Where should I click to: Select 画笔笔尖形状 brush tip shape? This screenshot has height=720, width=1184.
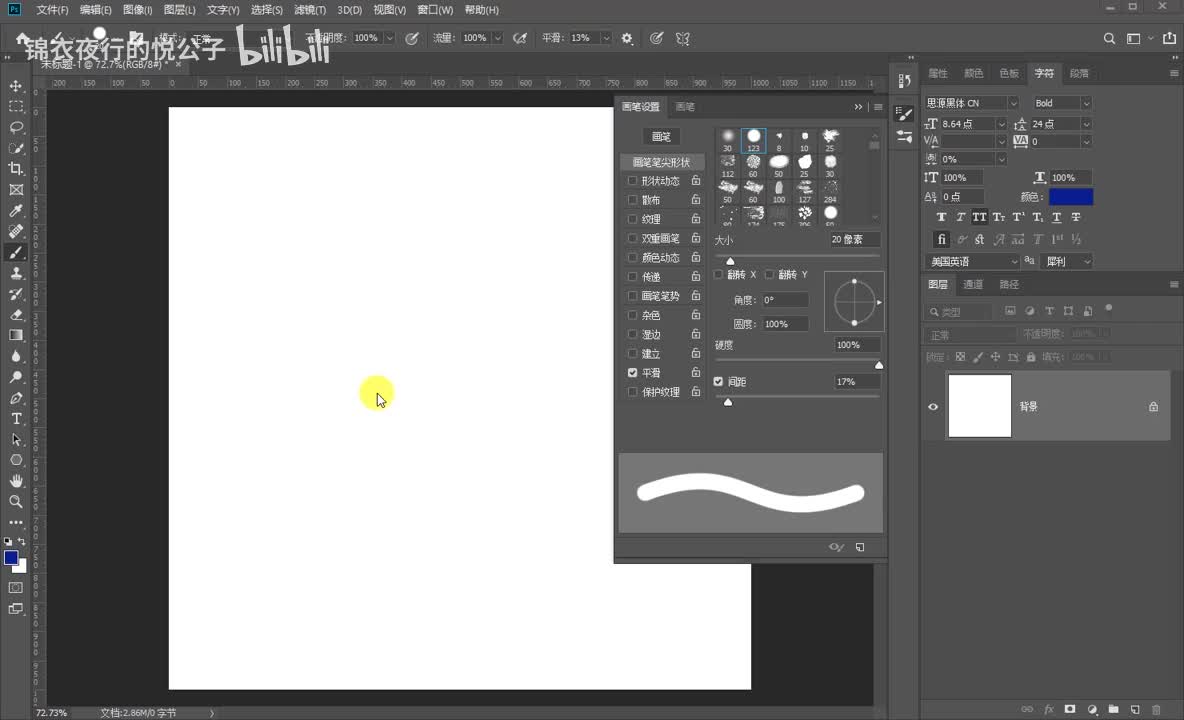click(661, 162)
